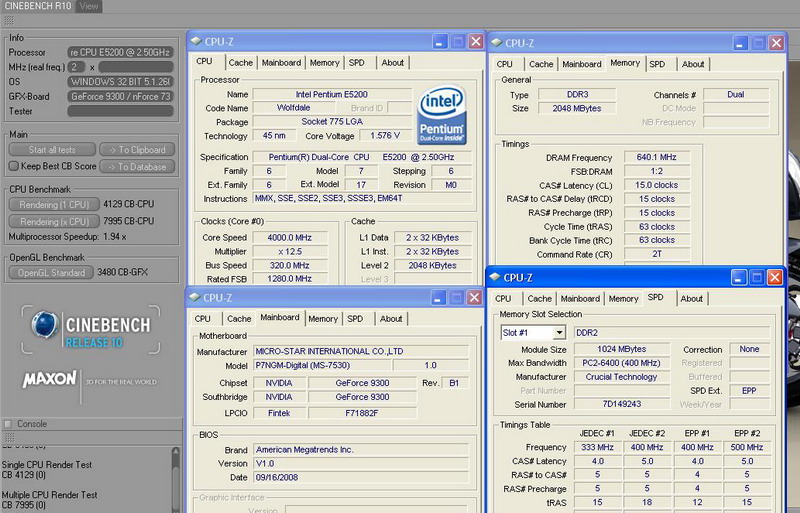Image resolution: width=800 pixels, height=513 pixels.
Task: Click the Core Voltage value 1.576 V
Action: pos(385,135)
